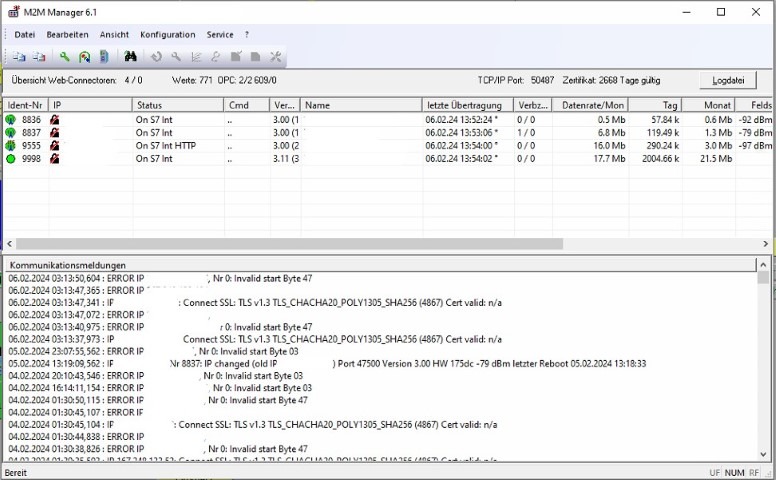The height and width of the screenshot is (480, 776).
Task: Sort by the Tag column header
Action: point(656,105)
